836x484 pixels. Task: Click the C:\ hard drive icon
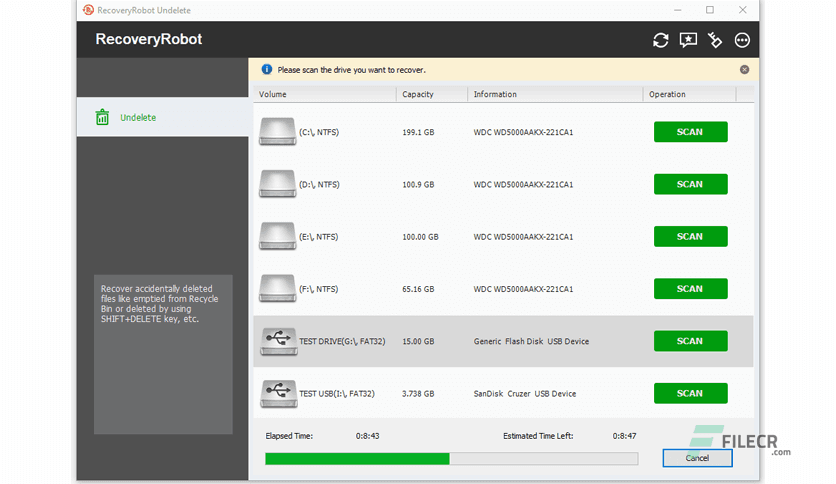(277, 132)
